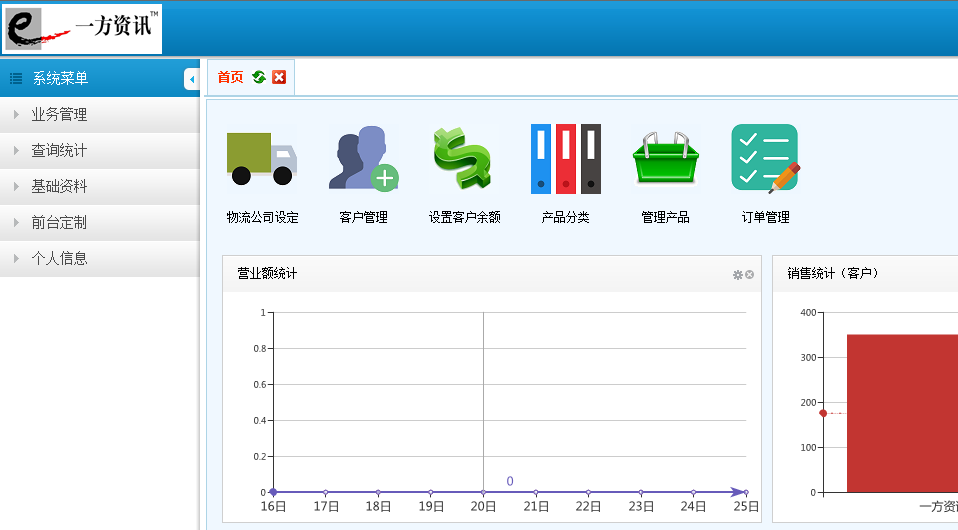Click the 20日 data point on chart
The width and height of the screenshot is (958, 530).
tap(483, 492)
